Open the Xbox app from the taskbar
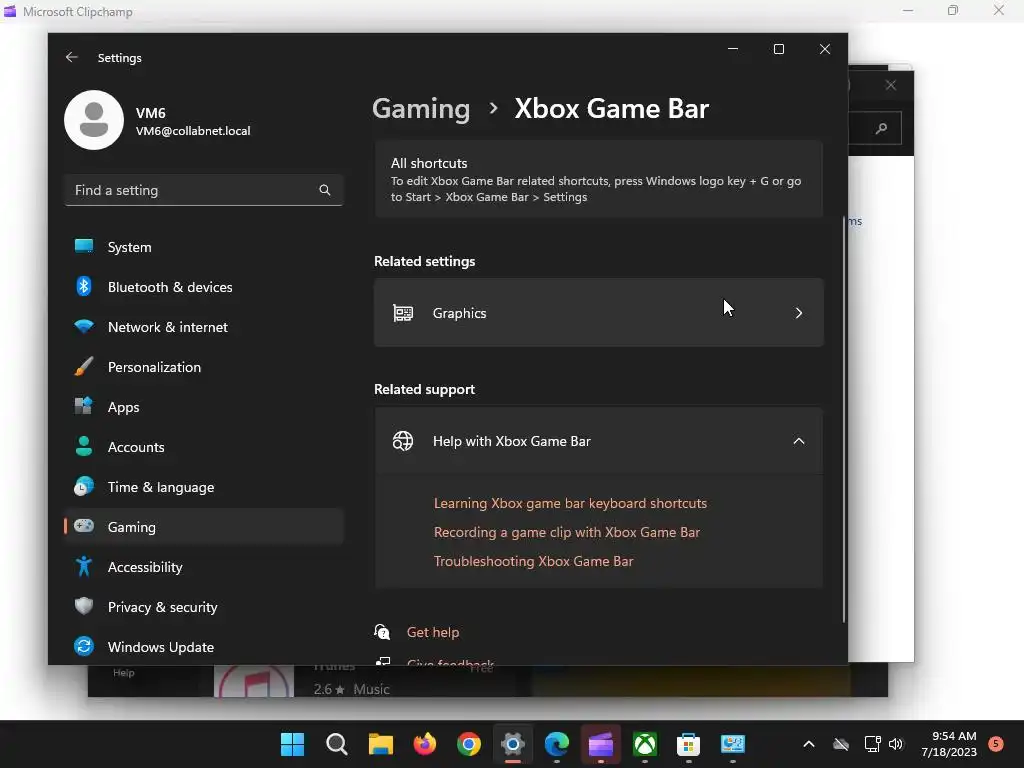This screenshot has width=1024, height=768. (645, 744)
